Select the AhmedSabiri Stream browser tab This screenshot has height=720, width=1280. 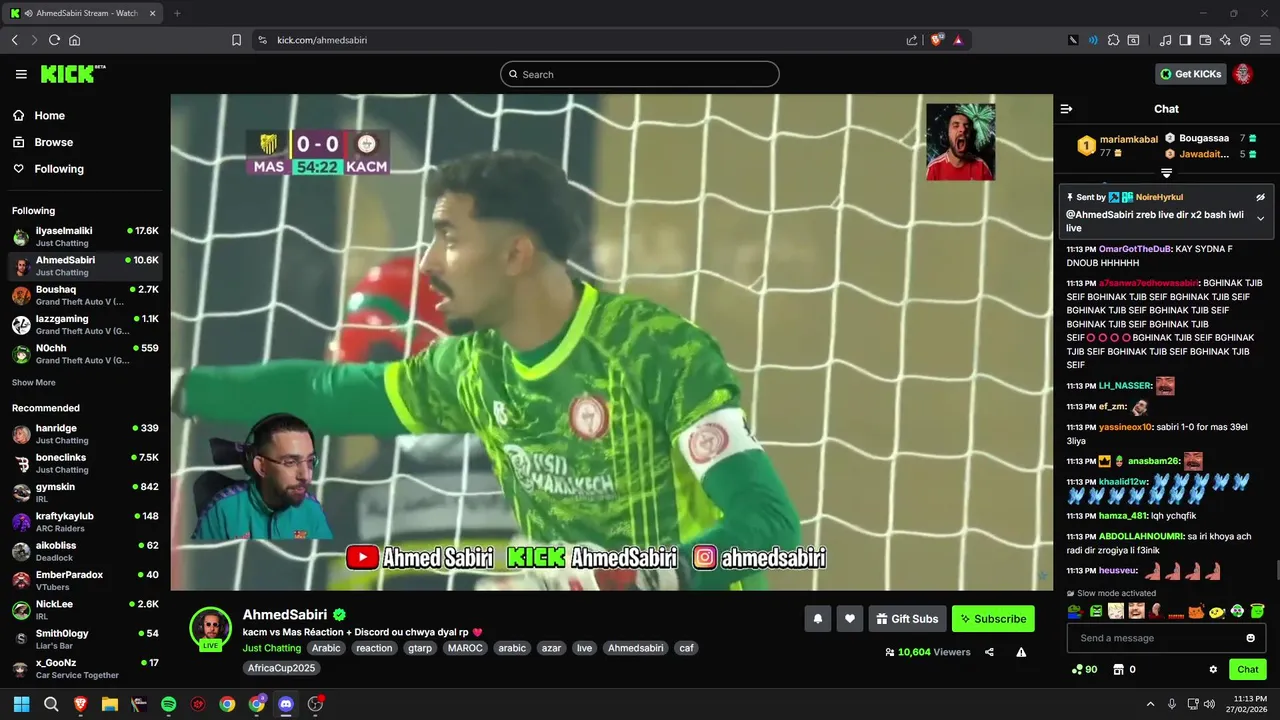(84, 13)
